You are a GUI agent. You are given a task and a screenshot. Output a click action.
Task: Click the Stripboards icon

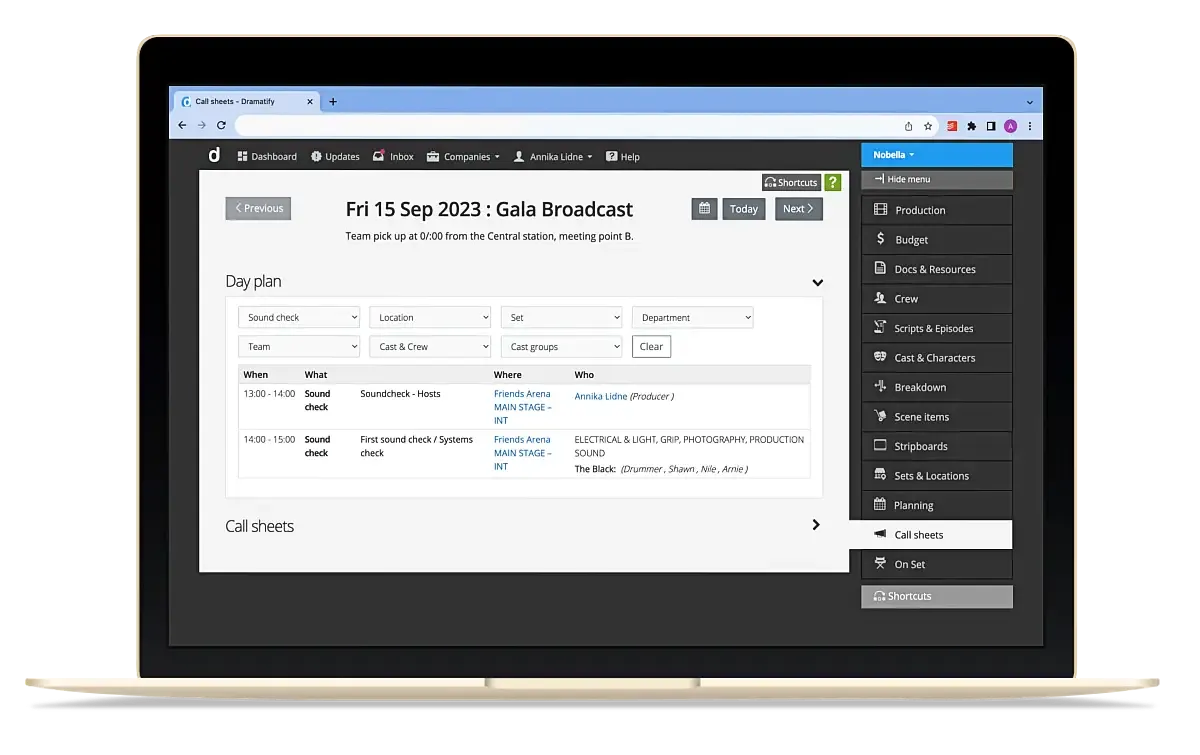click(x=880, y=445)
